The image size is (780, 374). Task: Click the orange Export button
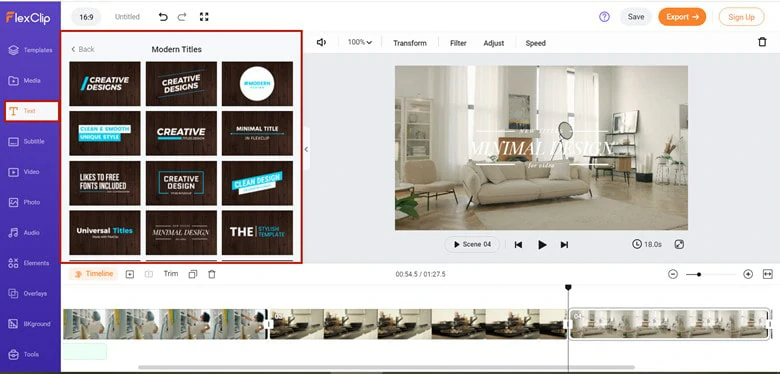682,17
